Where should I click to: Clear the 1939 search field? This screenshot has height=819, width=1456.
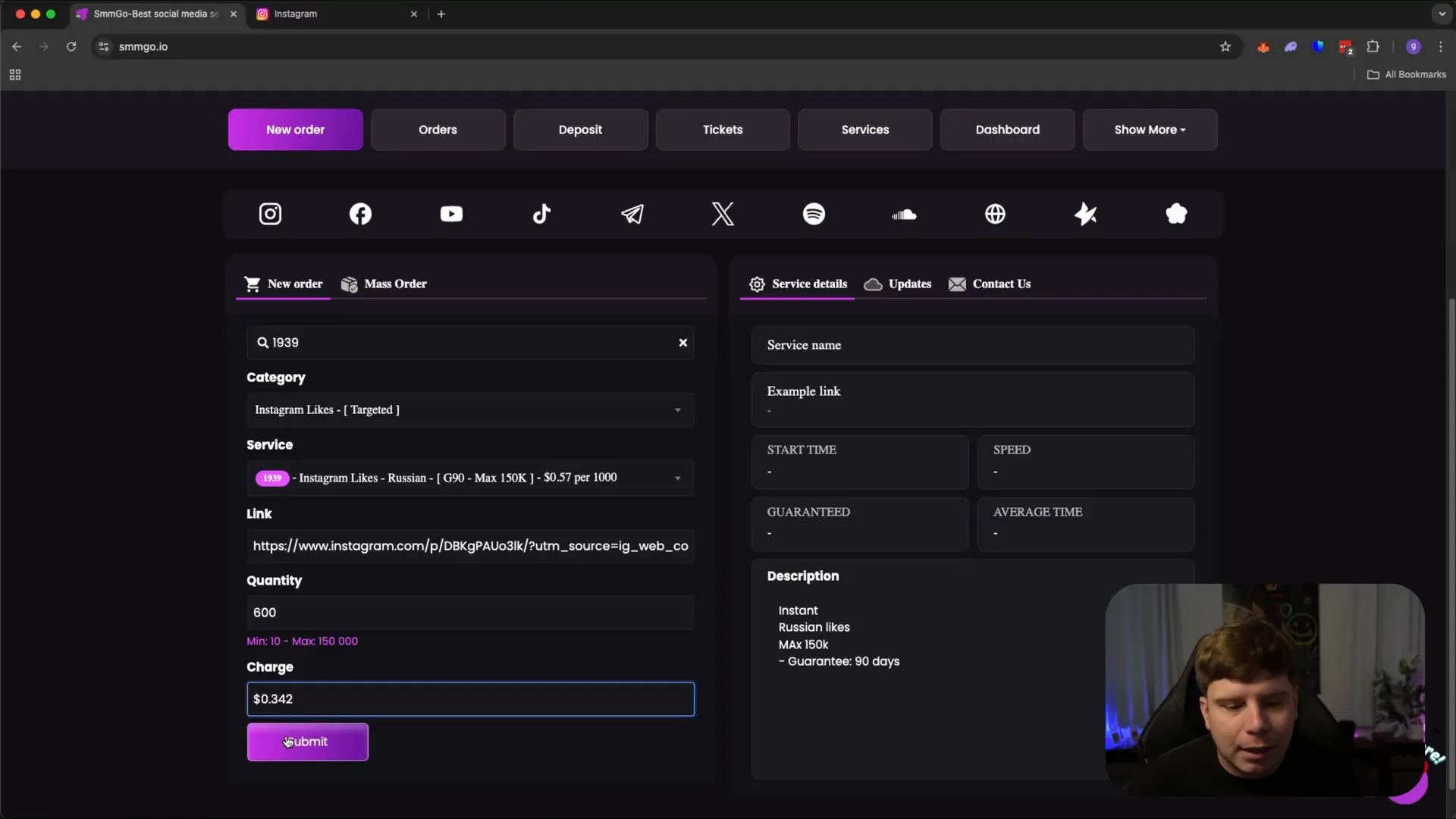coord(682,343)
